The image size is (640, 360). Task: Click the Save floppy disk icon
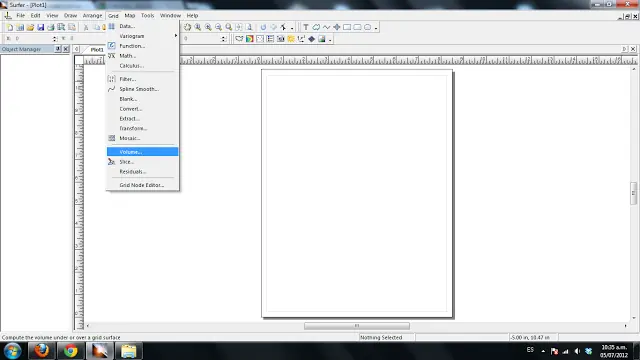[40, 27]
